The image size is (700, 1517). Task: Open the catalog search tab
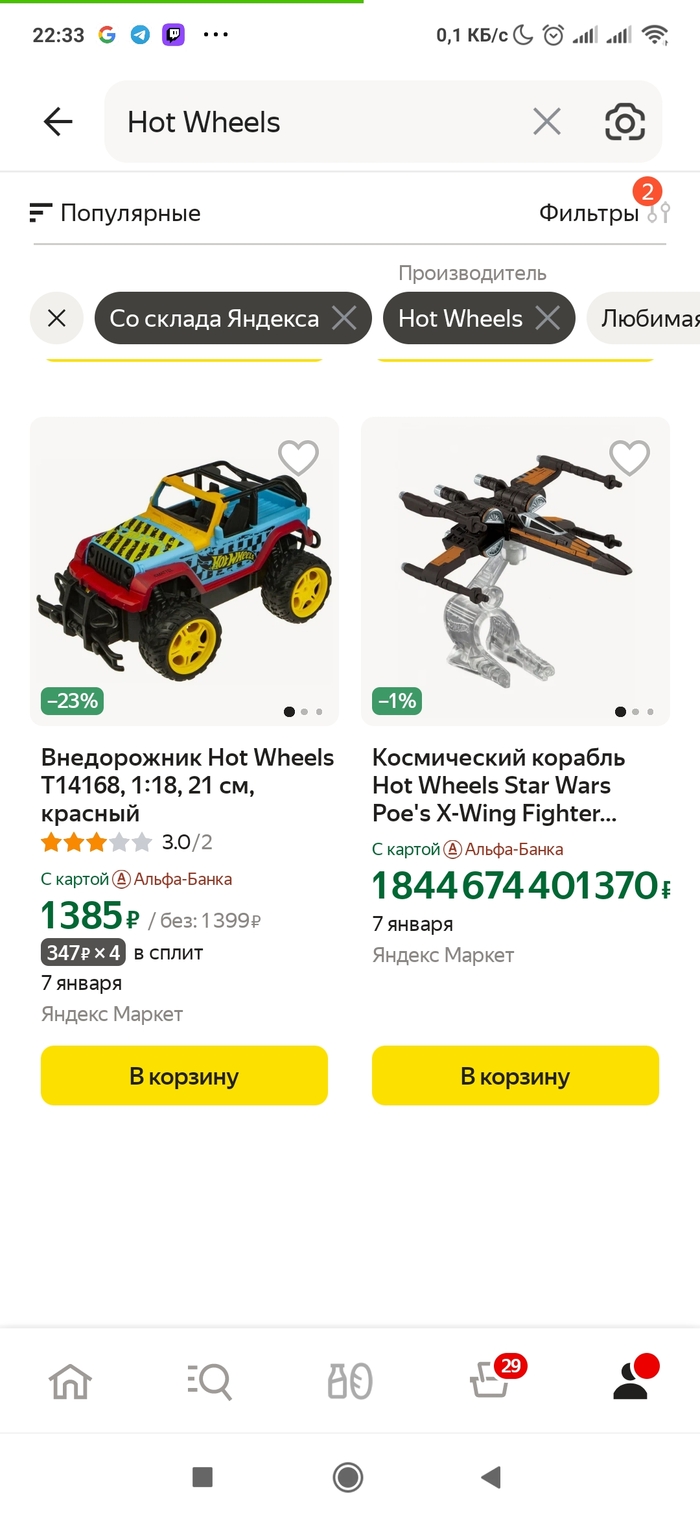[x=209, y=1381]
